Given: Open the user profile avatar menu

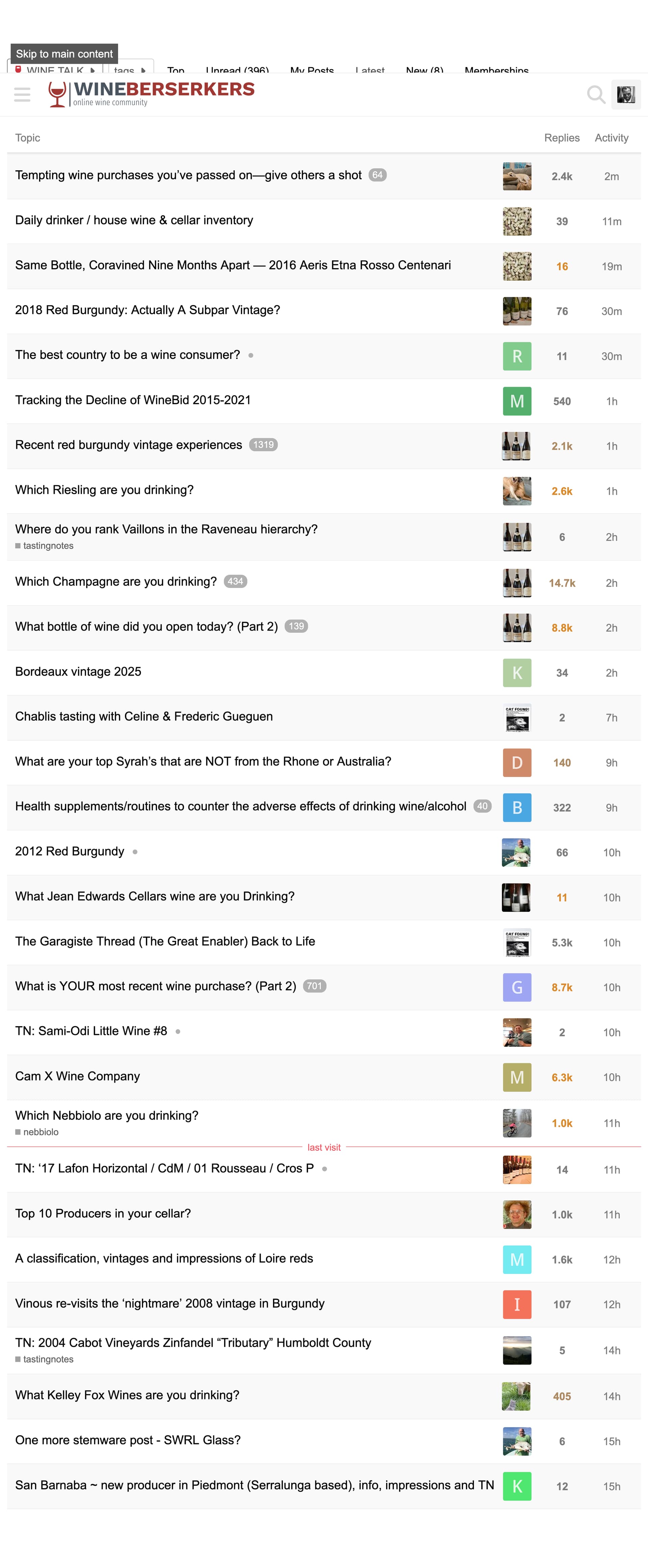Looking at the screenshot, I should [625, 94].
